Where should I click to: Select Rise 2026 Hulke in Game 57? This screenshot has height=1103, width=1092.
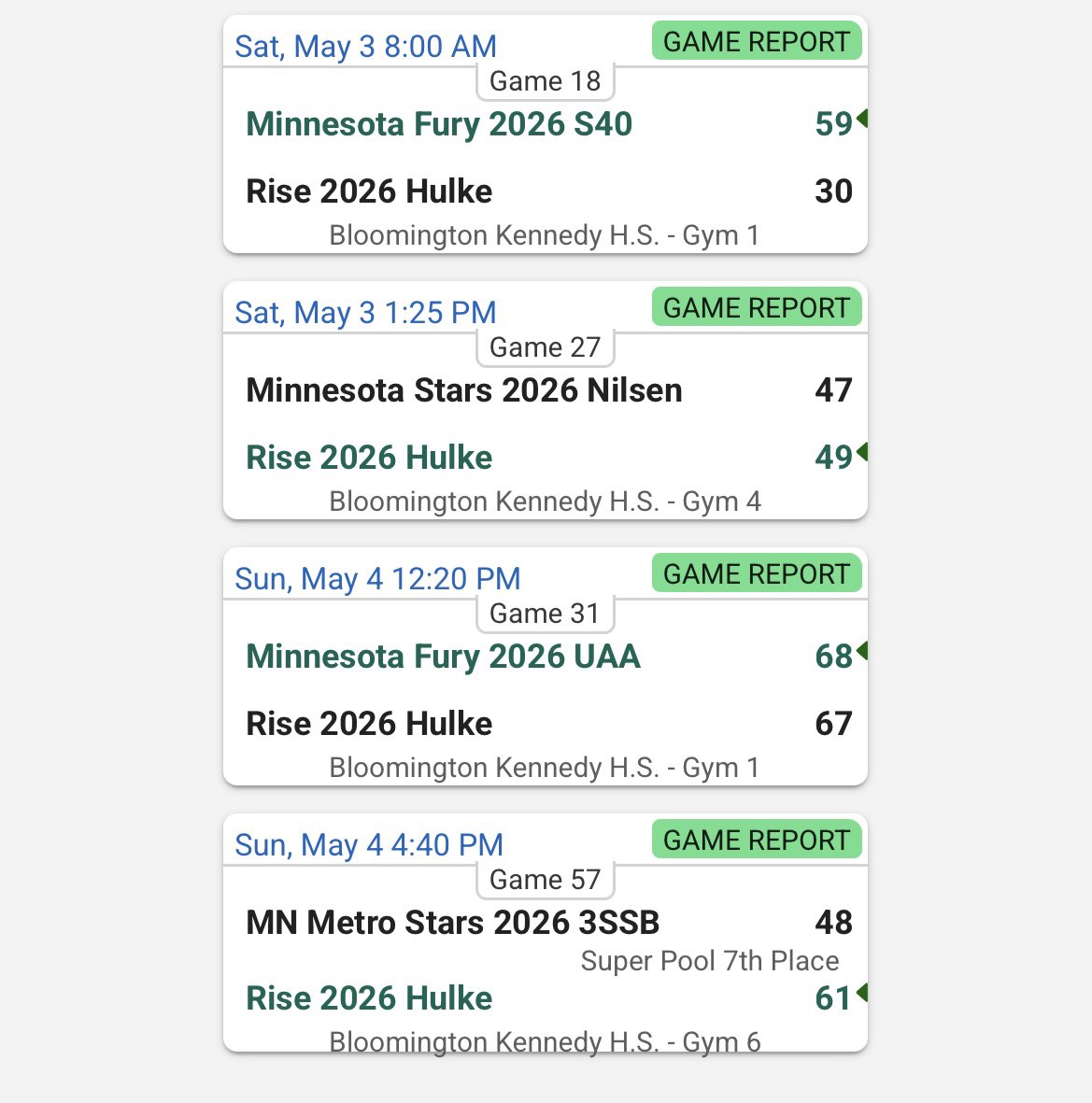click(x=369, y=998)
